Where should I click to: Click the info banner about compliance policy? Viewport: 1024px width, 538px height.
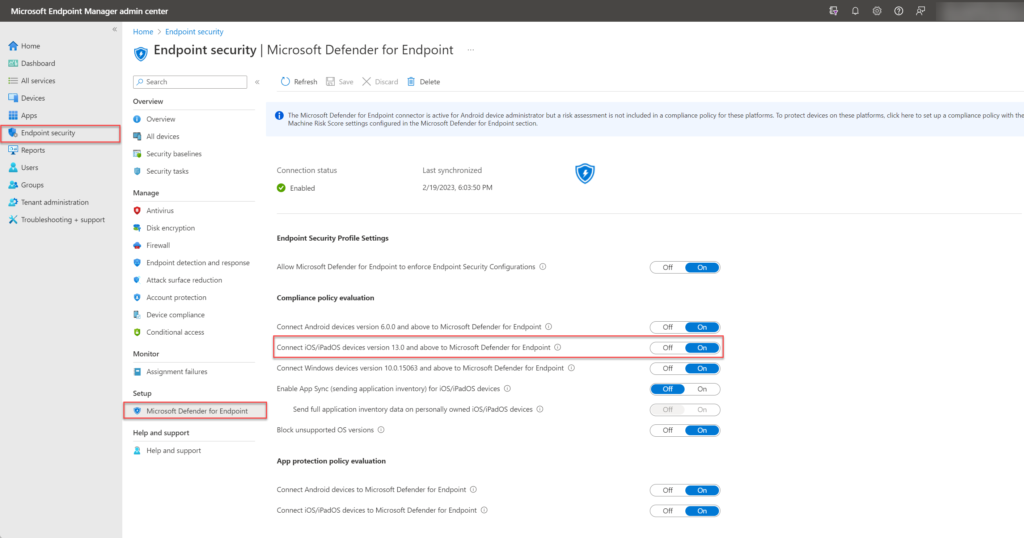[645, 119]
